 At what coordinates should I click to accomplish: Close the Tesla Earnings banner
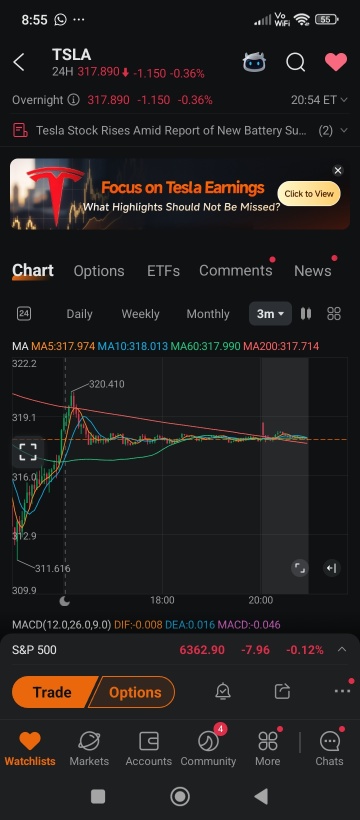(x=338, y=170)
